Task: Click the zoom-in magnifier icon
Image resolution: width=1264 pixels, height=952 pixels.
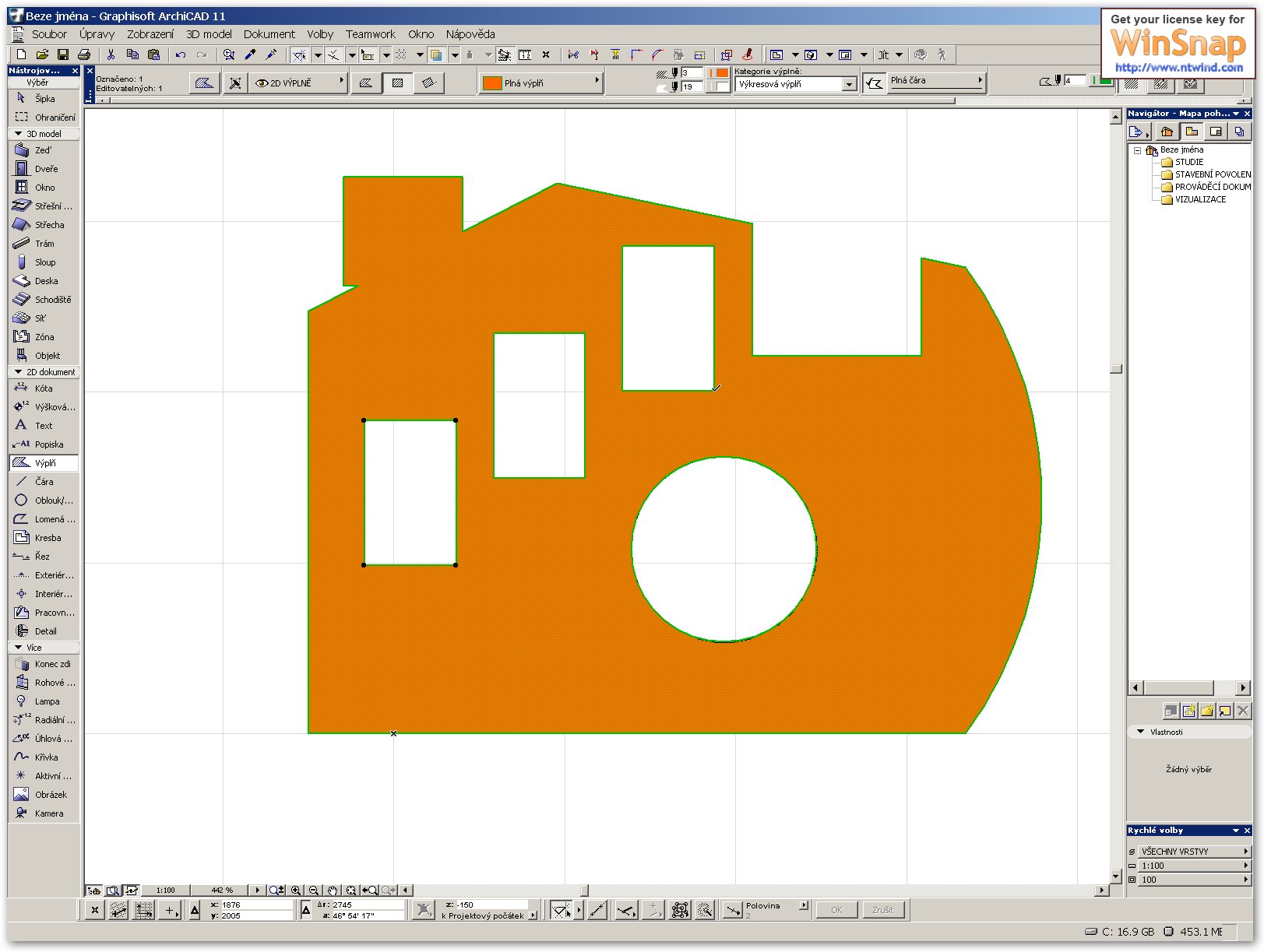Action: [296, 890]
